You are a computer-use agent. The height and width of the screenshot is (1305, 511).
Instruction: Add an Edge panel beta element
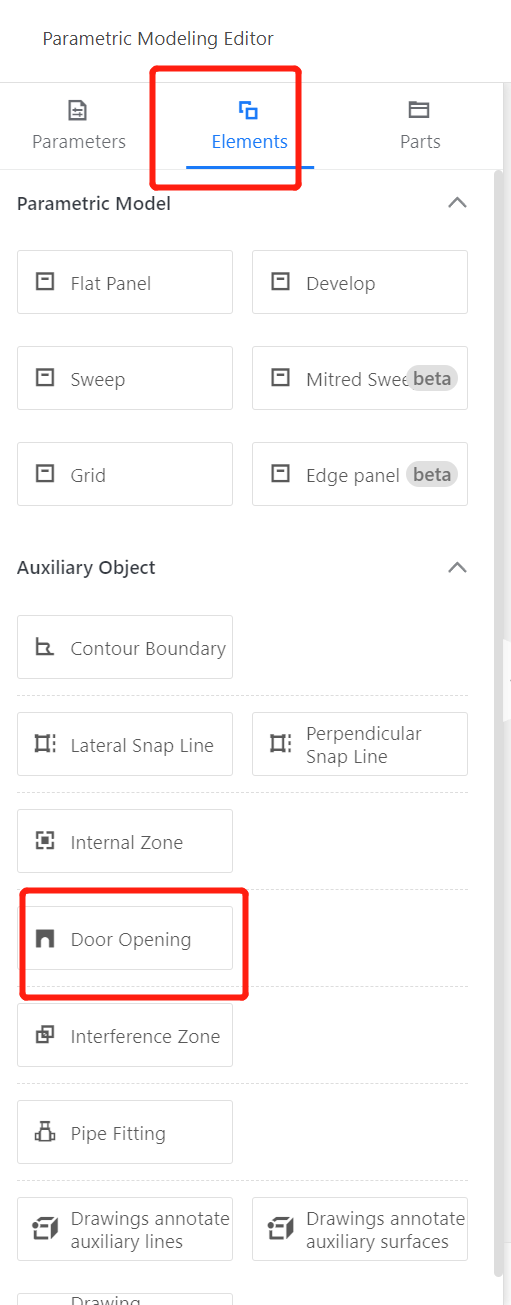(x=360, y=474)
